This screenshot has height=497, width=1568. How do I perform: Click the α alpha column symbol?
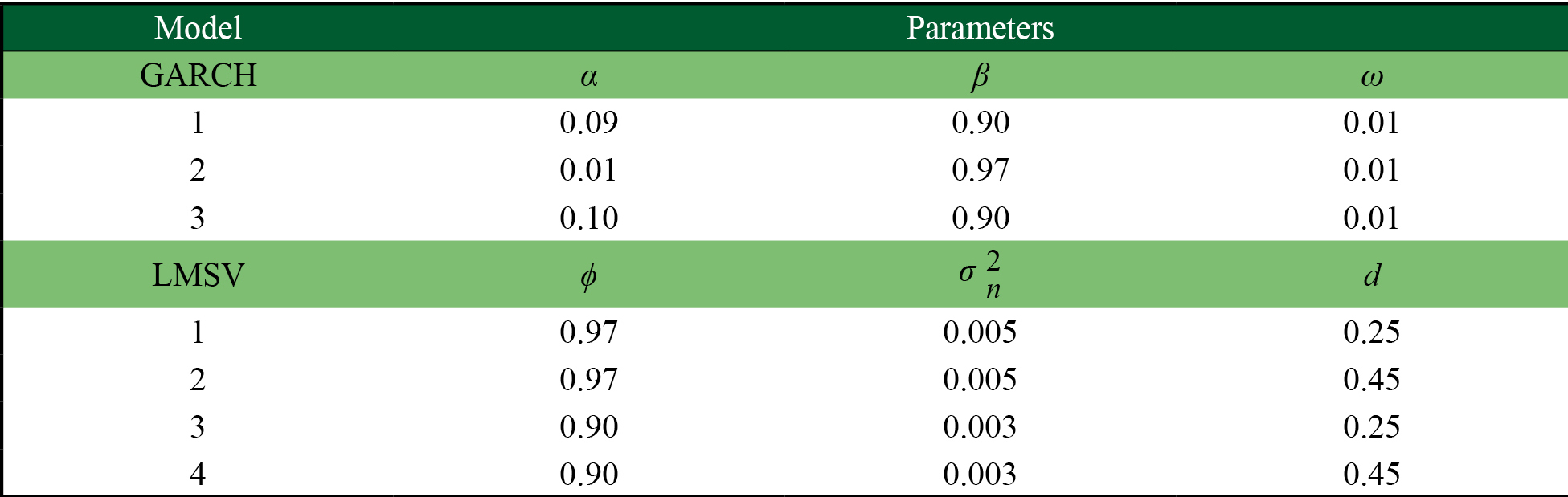point(588,76)
